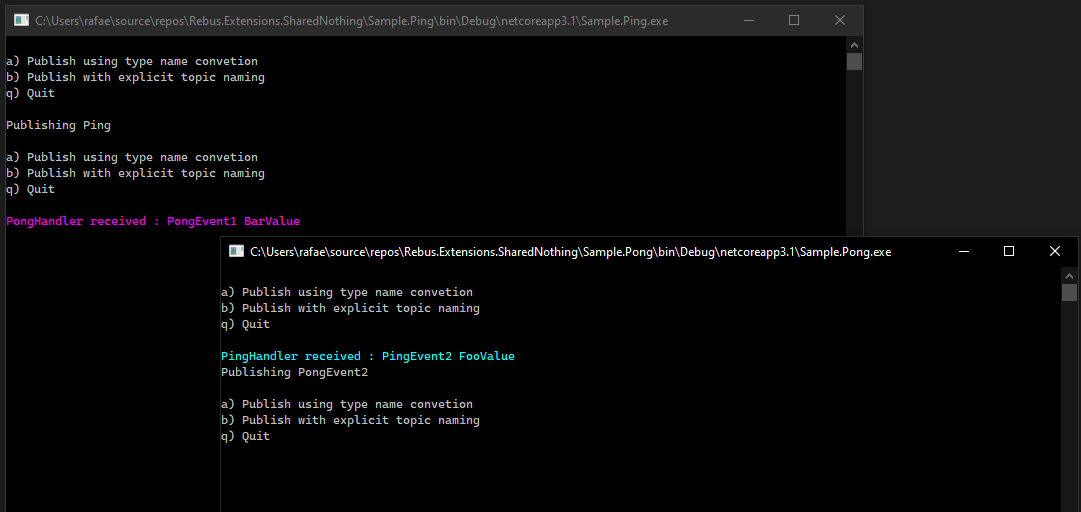This screenshot has height=512, width=1081.
Task: Maximize the Sample.Ping.exe console window
Action: tap(794, 21)
